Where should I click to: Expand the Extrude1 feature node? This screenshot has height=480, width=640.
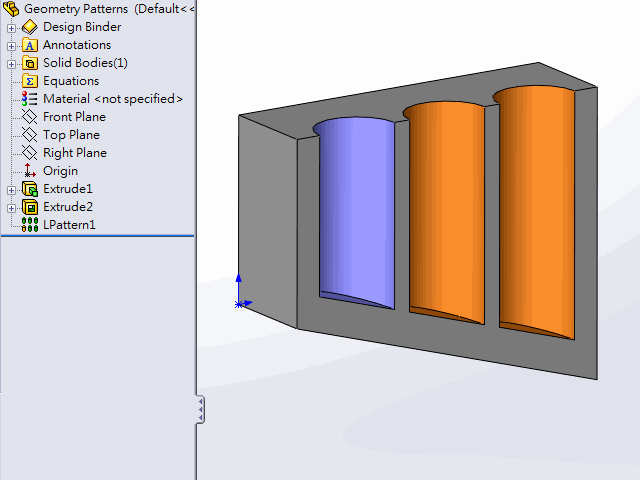pyautogui.click(x=11, y=190)
